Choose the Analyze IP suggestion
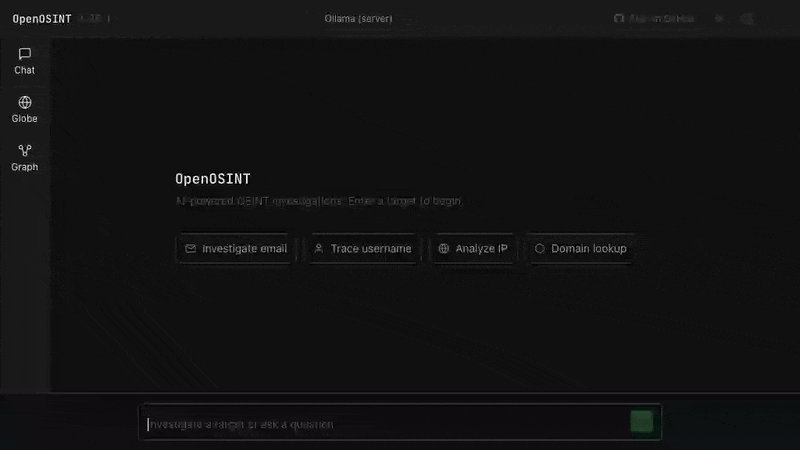This screenshot has height=450, width=800. (x=473, y=248)
